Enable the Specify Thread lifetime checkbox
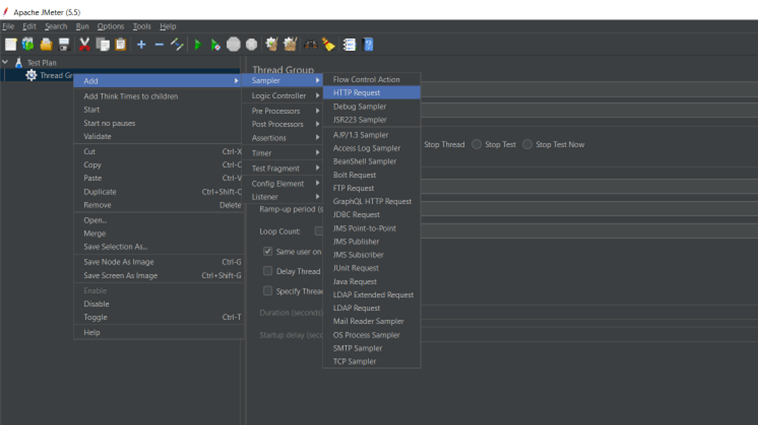Viewport: 758px width, 425px height. tap(267, 291)
